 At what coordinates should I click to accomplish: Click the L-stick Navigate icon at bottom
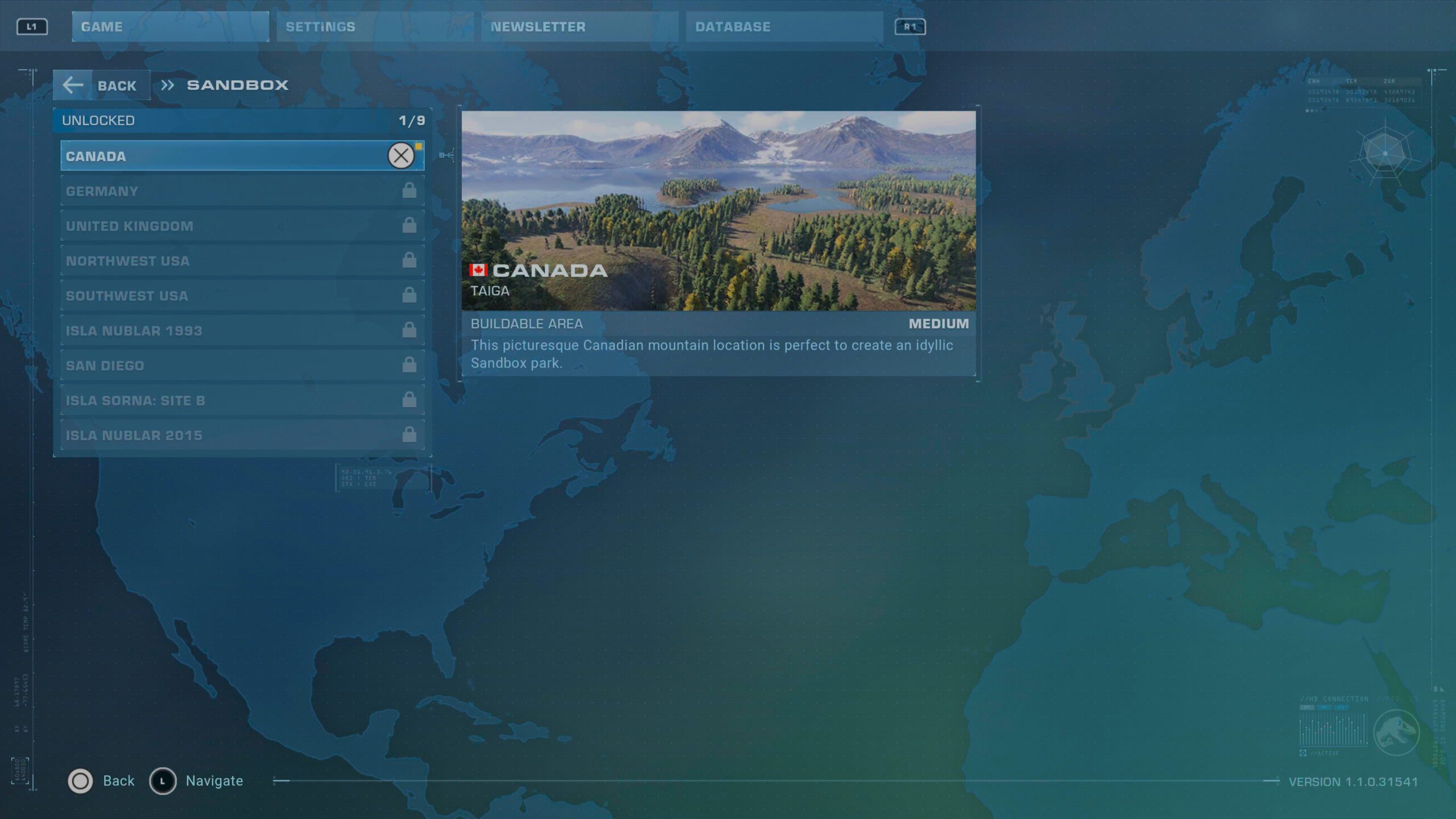pos(164,780)
